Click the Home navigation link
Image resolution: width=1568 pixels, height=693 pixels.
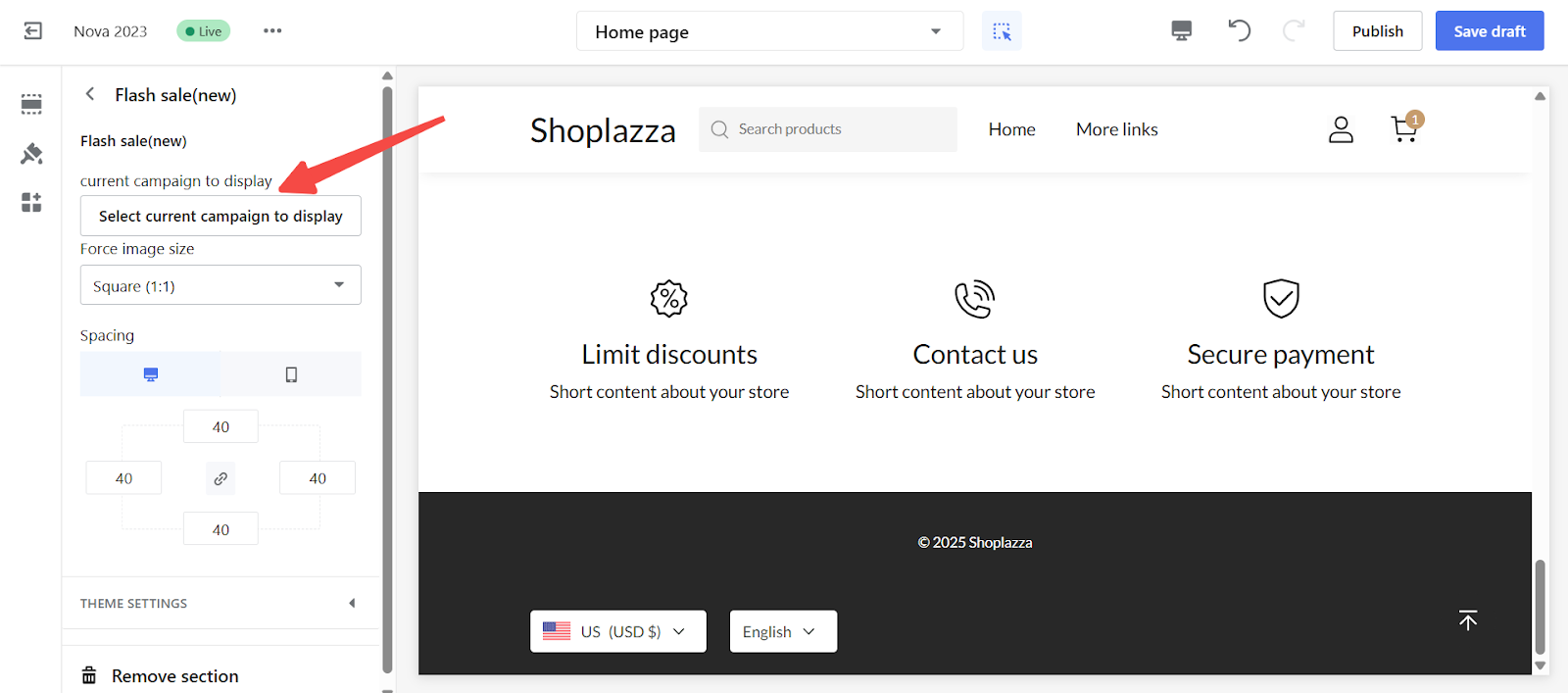pyautogui.click(x=1011, y=129)
